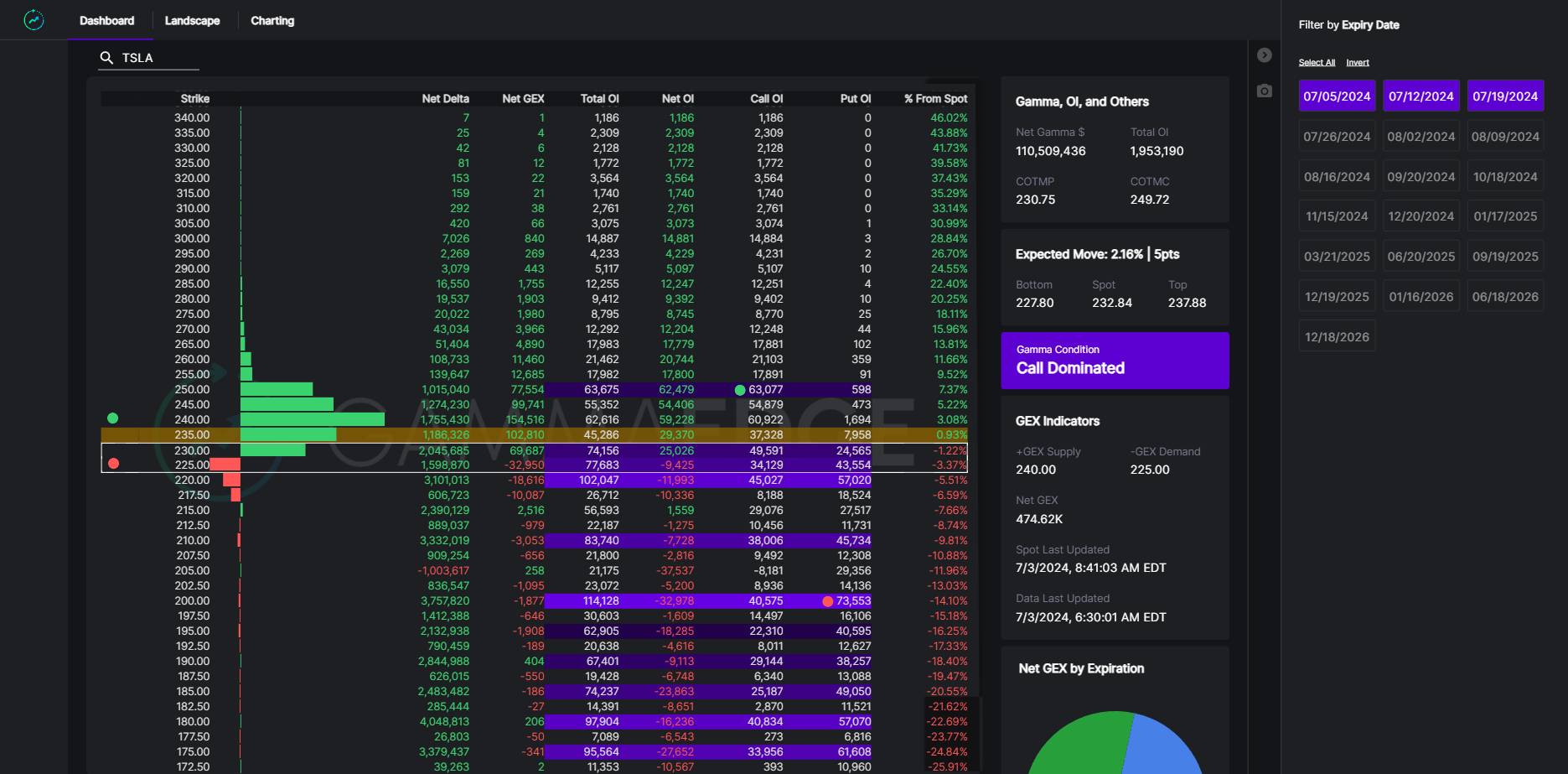Click green dot beside Call OI 63,077
This screenshot has height=774, width=1568.
(x=740, y=390)
